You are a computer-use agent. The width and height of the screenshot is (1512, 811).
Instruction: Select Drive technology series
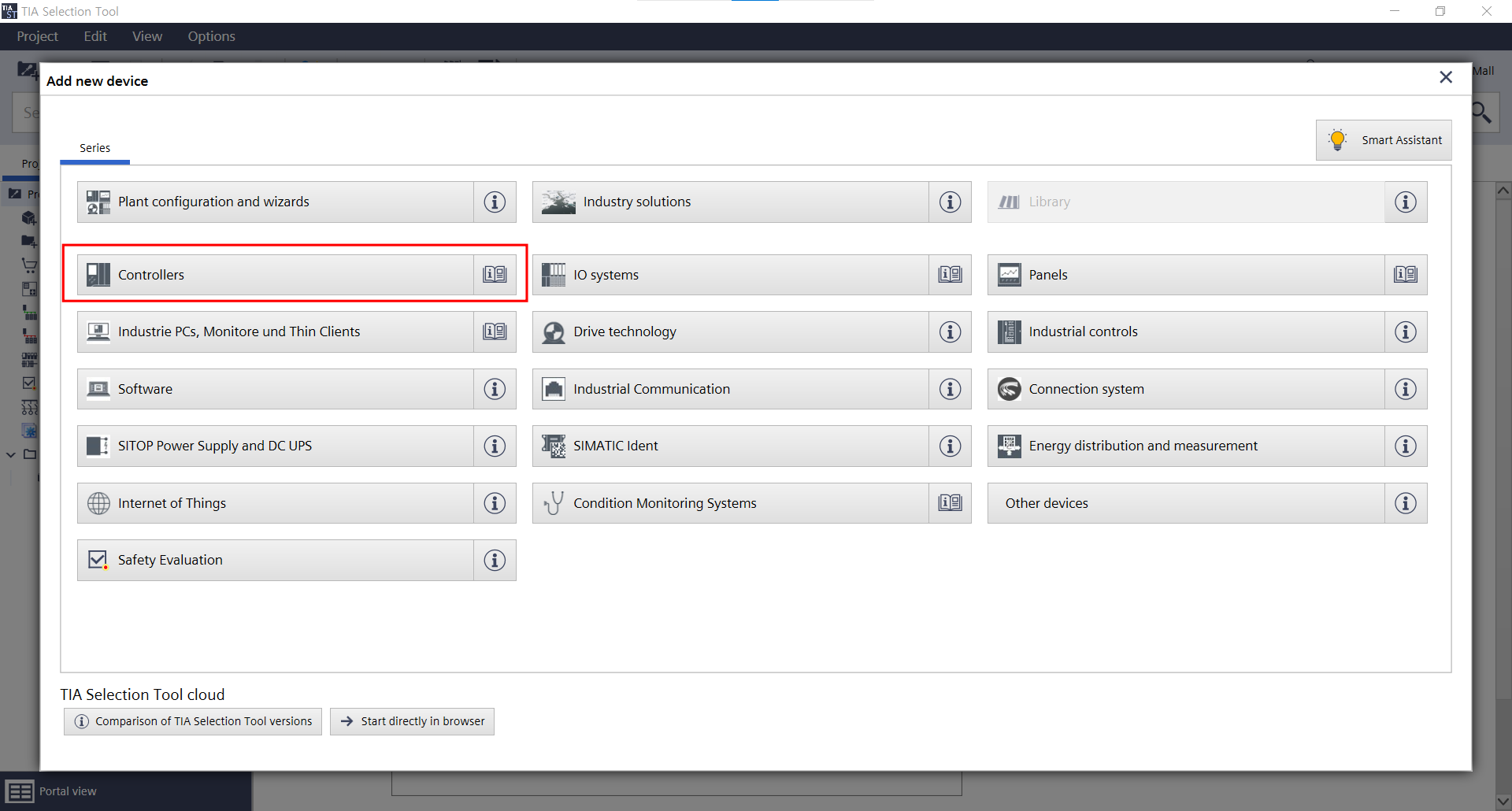(731, 331)
